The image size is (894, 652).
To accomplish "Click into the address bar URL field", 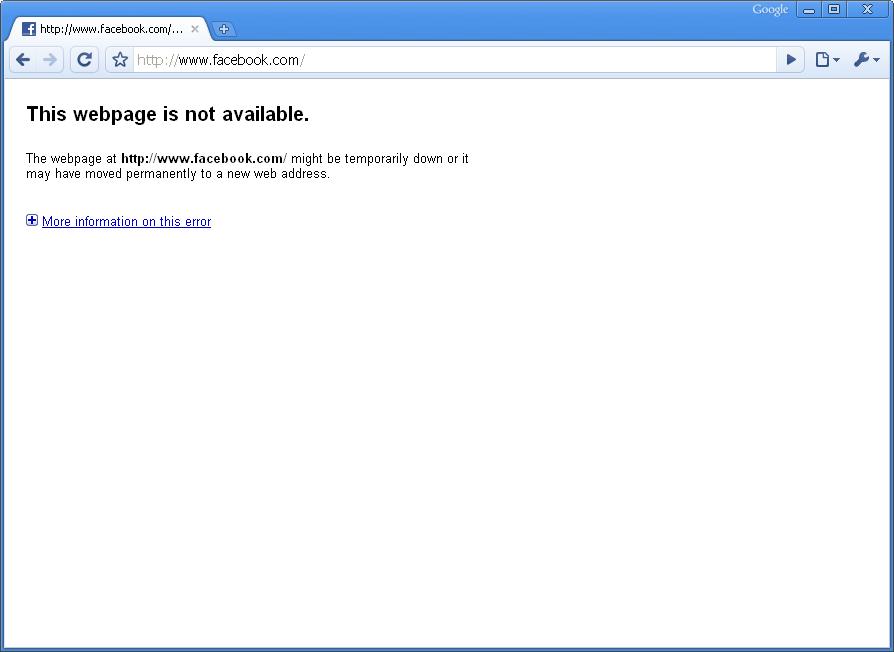I will [x=450, y=60].
